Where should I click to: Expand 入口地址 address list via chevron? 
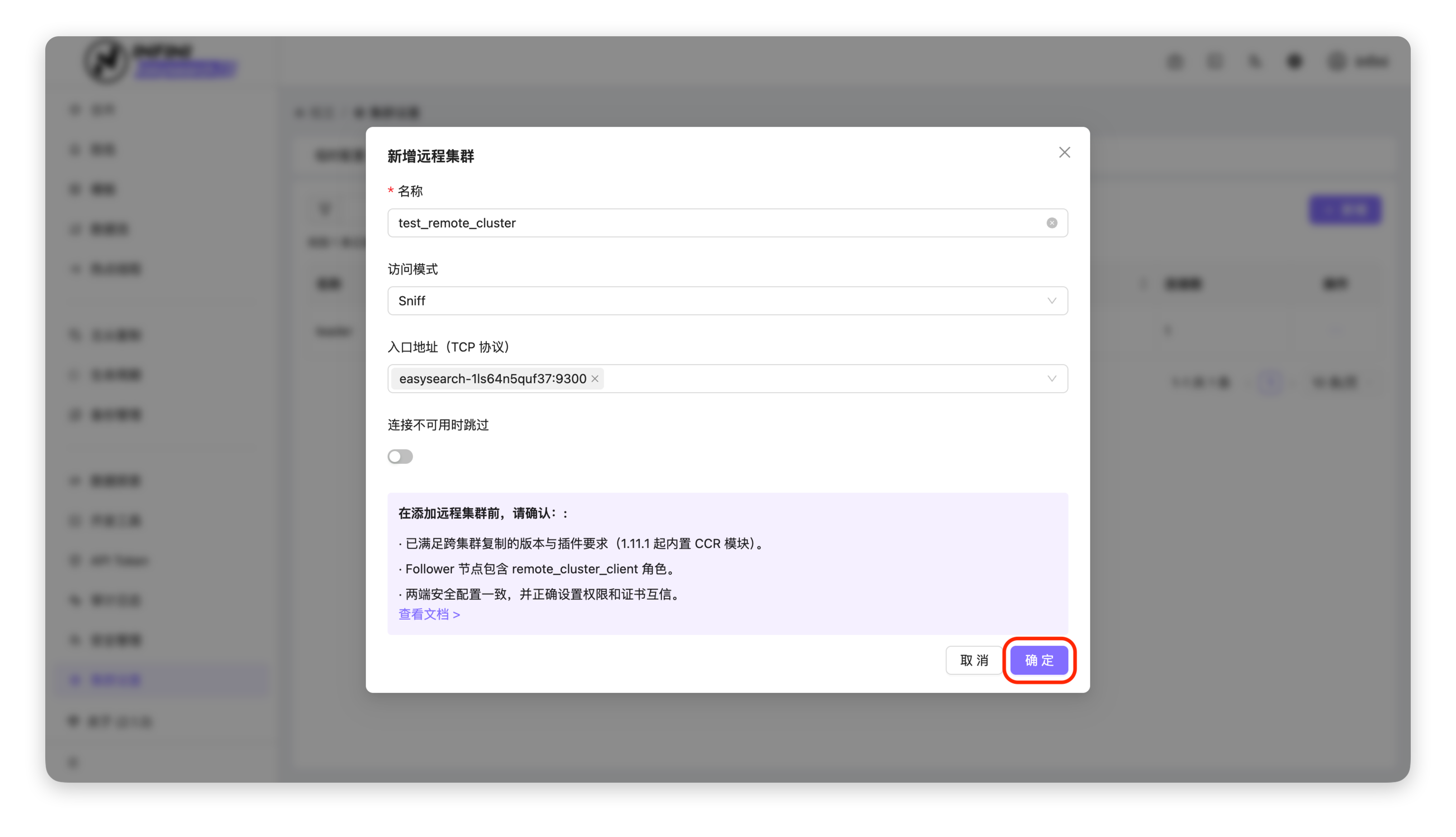1052,379
